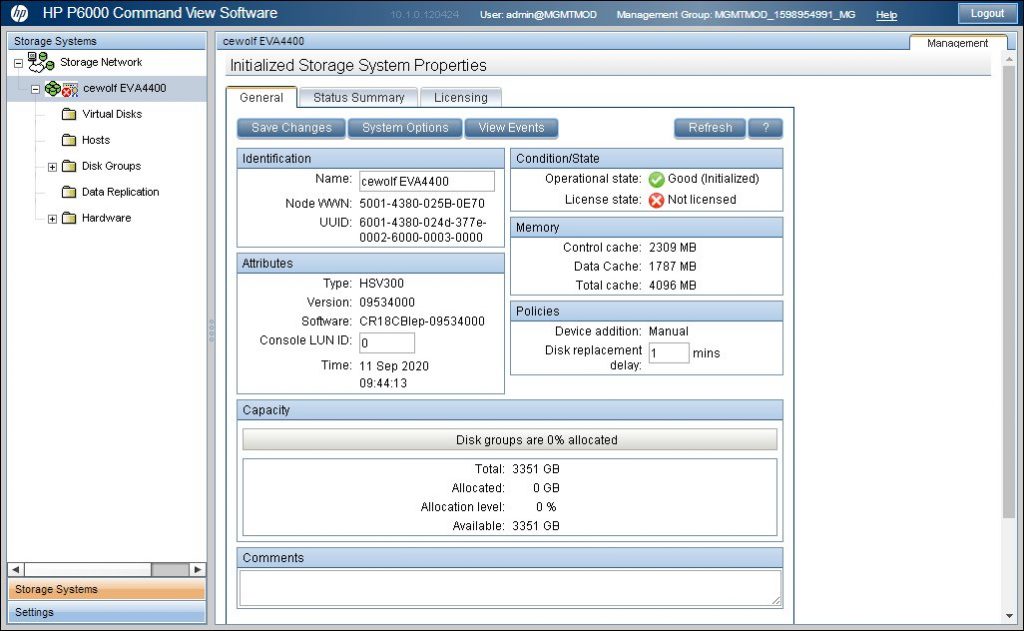Click the left pane scroll-left arrow

16,570
